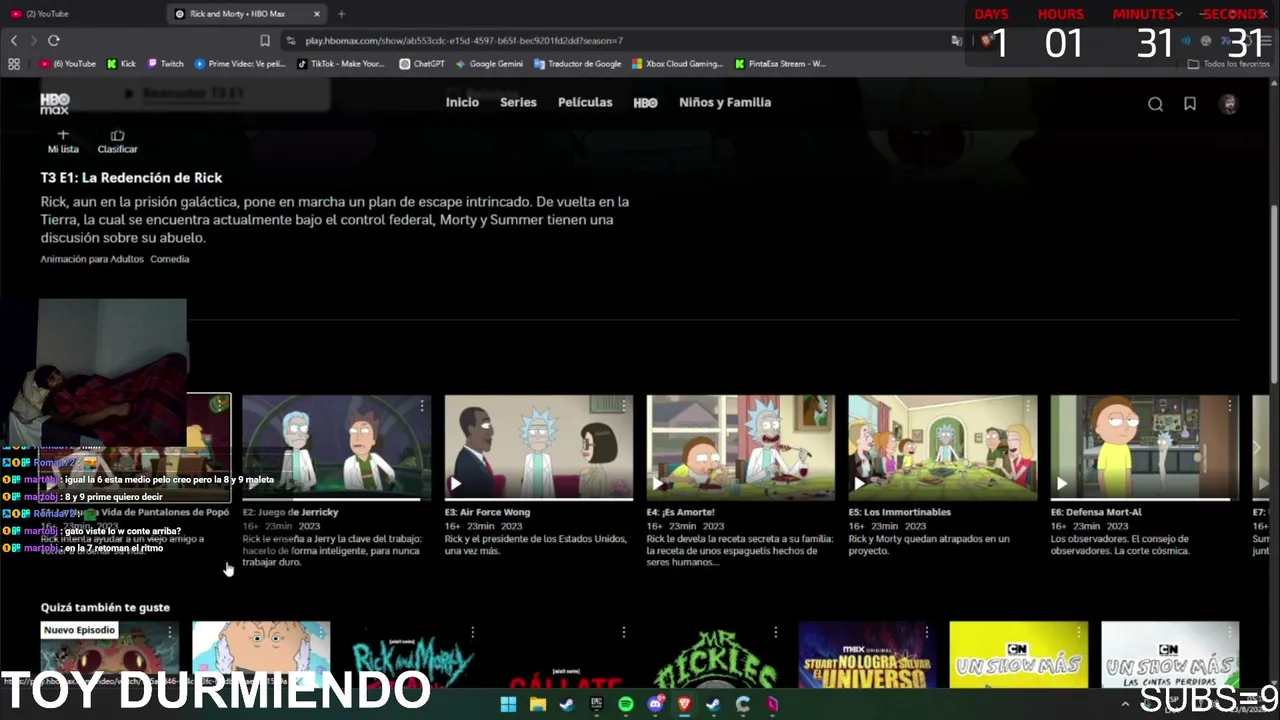Click the browser address bar URL
Viewport: 1280px width, 720px height.
pyautogui.click(x=464, y=41)
